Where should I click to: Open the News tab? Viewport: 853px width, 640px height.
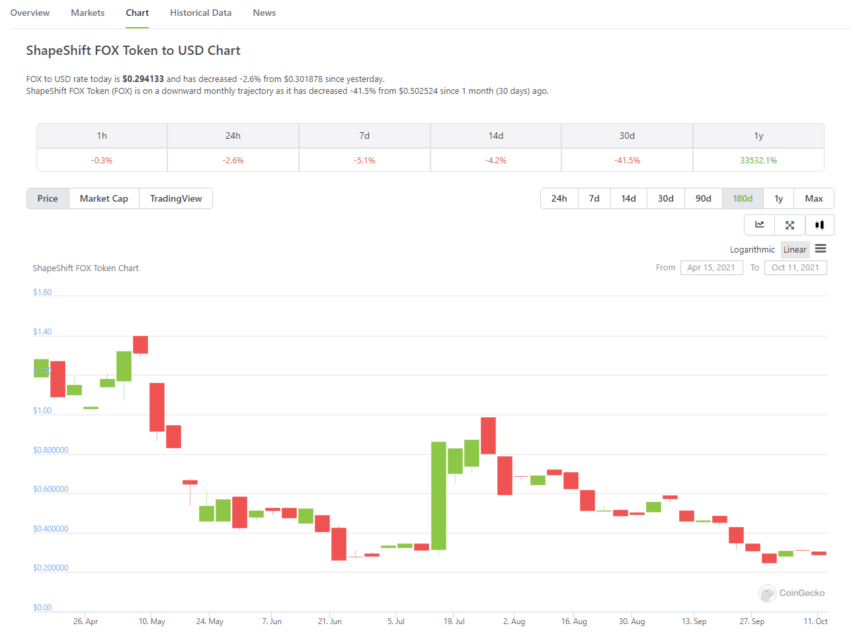point(264,13)
